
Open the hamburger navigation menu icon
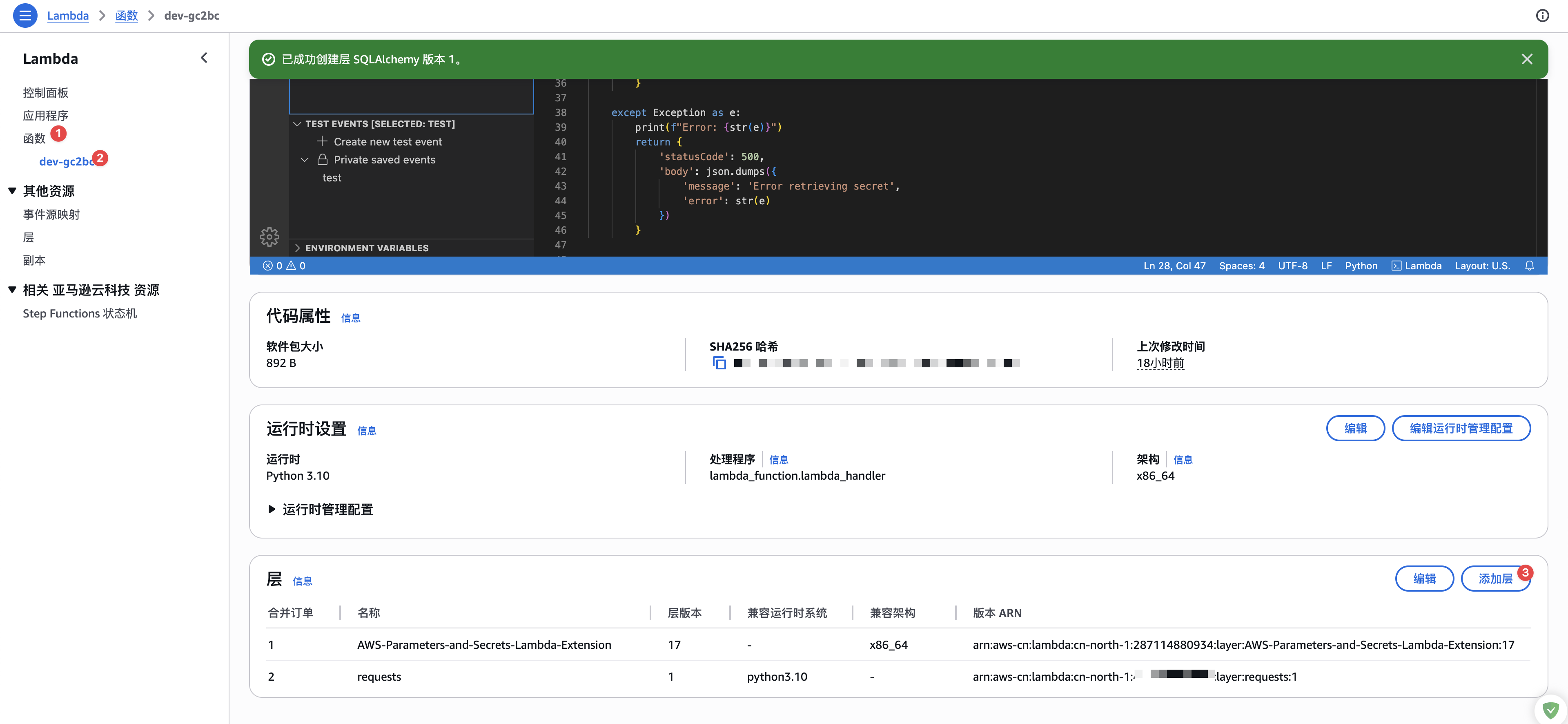coord(25,15)
